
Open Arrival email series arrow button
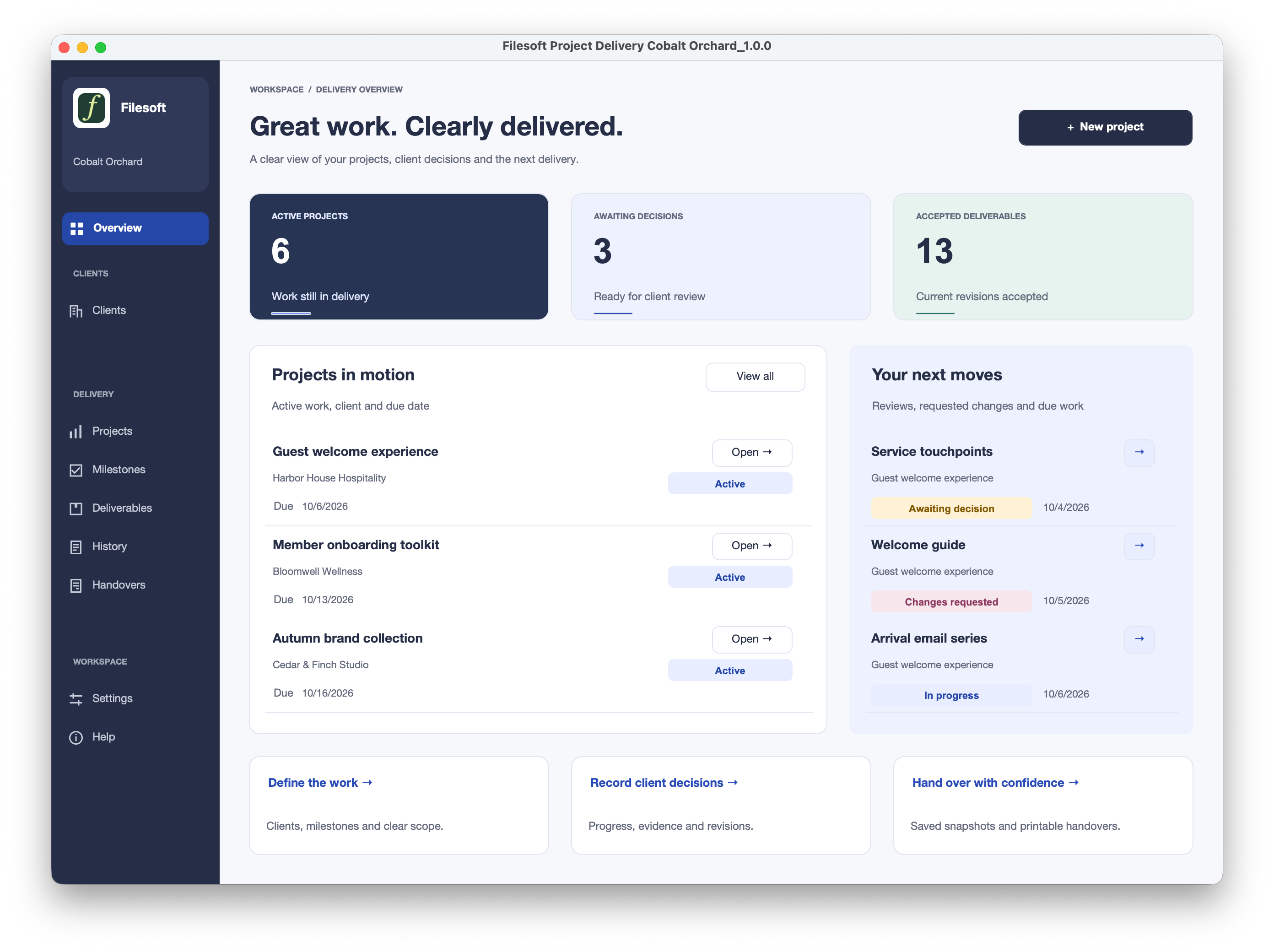pyautogui.click(x=1139, y=639)
